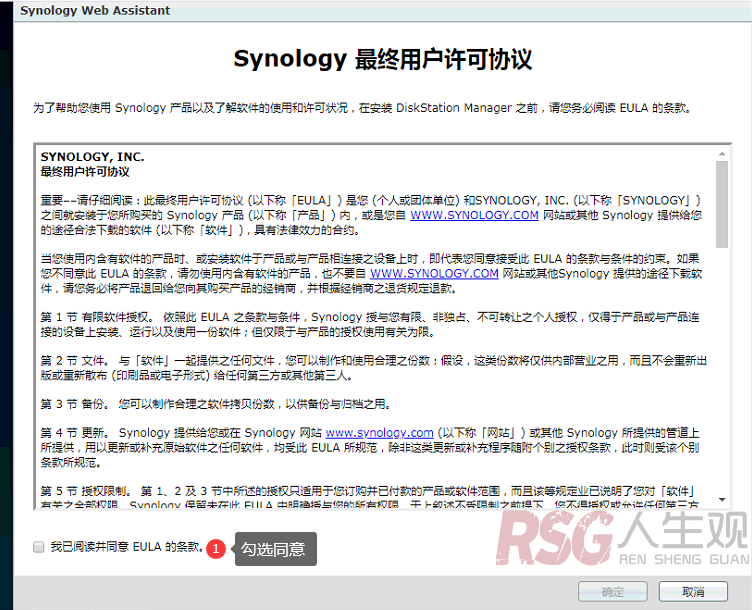Click the 第 2 节 文件 paragraph

pyautogui.click(x=374, y=368)
